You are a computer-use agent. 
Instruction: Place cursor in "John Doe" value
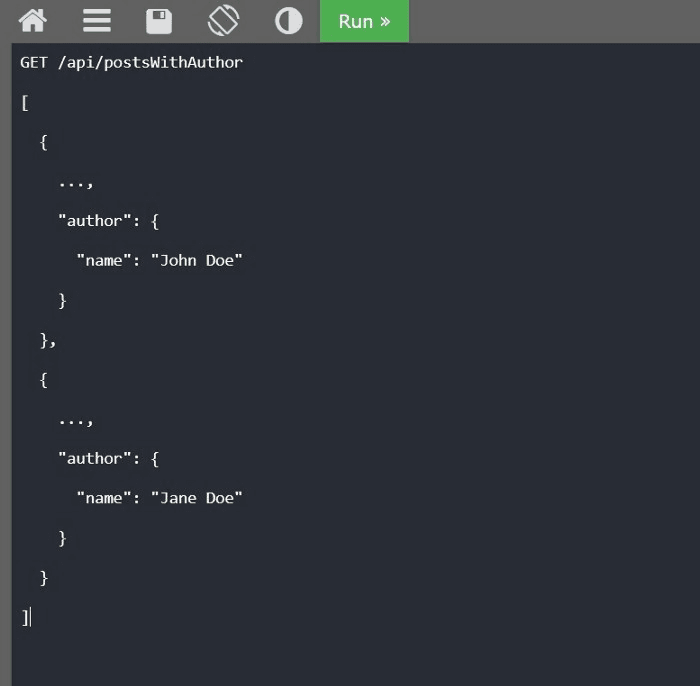pos(196,261)
